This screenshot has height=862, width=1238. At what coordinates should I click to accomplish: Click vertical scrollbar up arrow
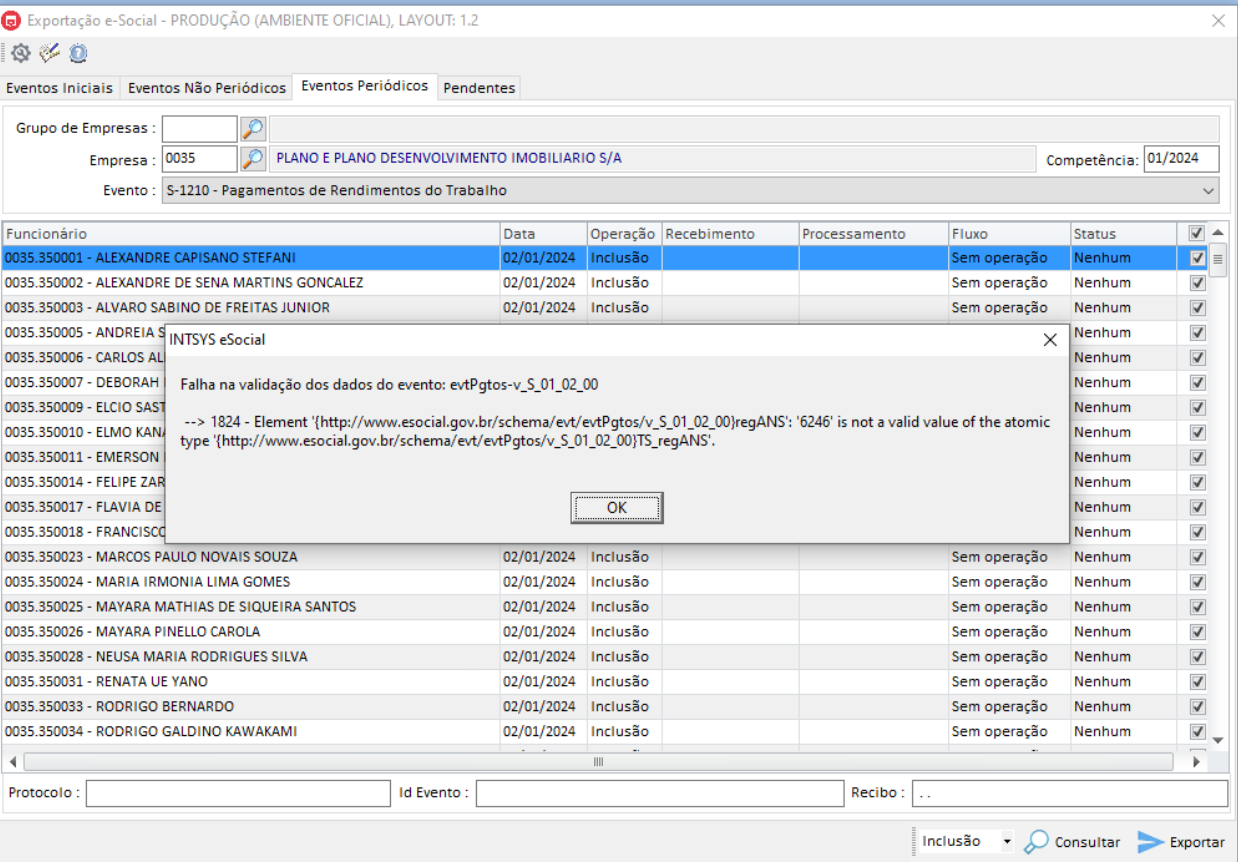[1218, 233]
